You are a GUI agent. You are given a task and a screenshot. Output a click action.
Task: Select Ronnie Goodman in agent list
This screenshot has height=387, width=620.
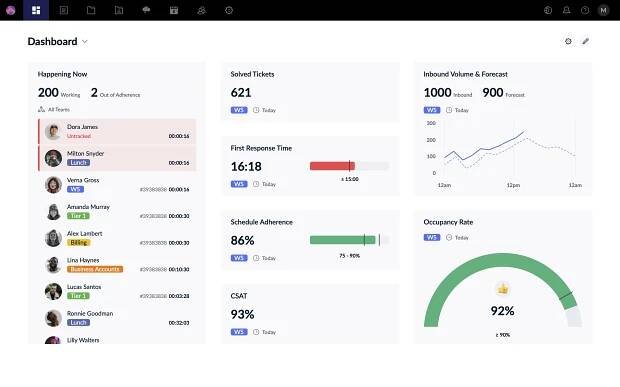117,318
